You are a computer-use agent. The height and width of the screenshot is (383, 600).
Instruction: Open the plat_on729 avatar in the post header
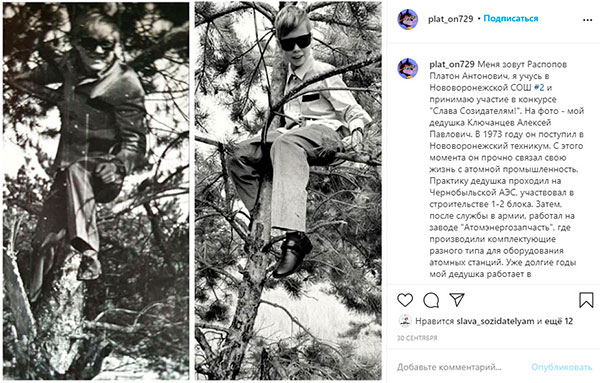coord(408,19)
